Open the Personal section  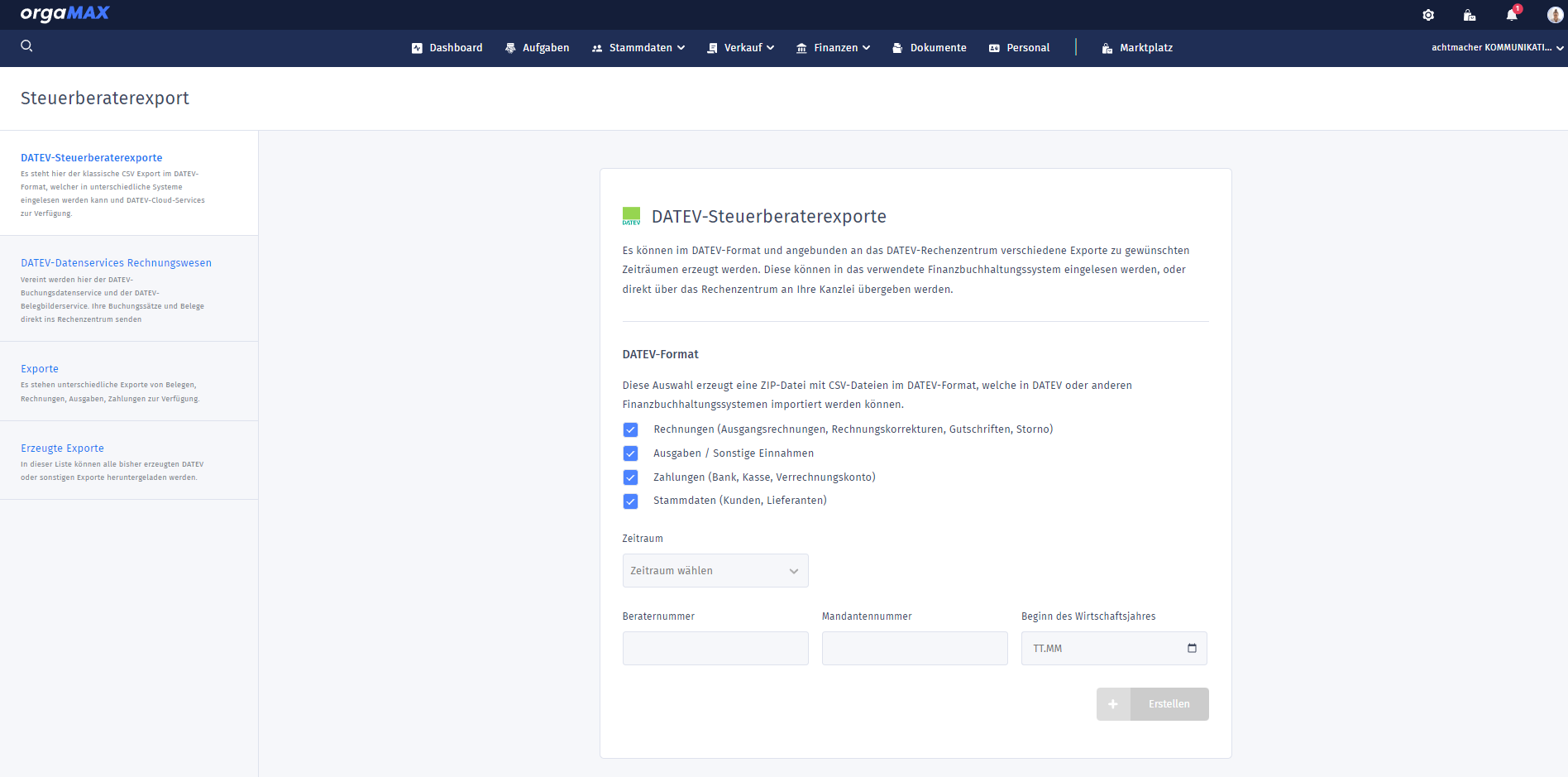pos(1020,48)
